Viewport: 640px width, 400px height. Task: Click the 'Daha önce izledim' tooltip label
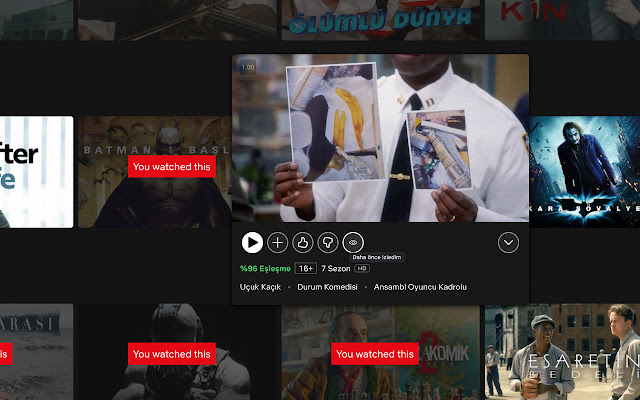(x=377, y=257)
